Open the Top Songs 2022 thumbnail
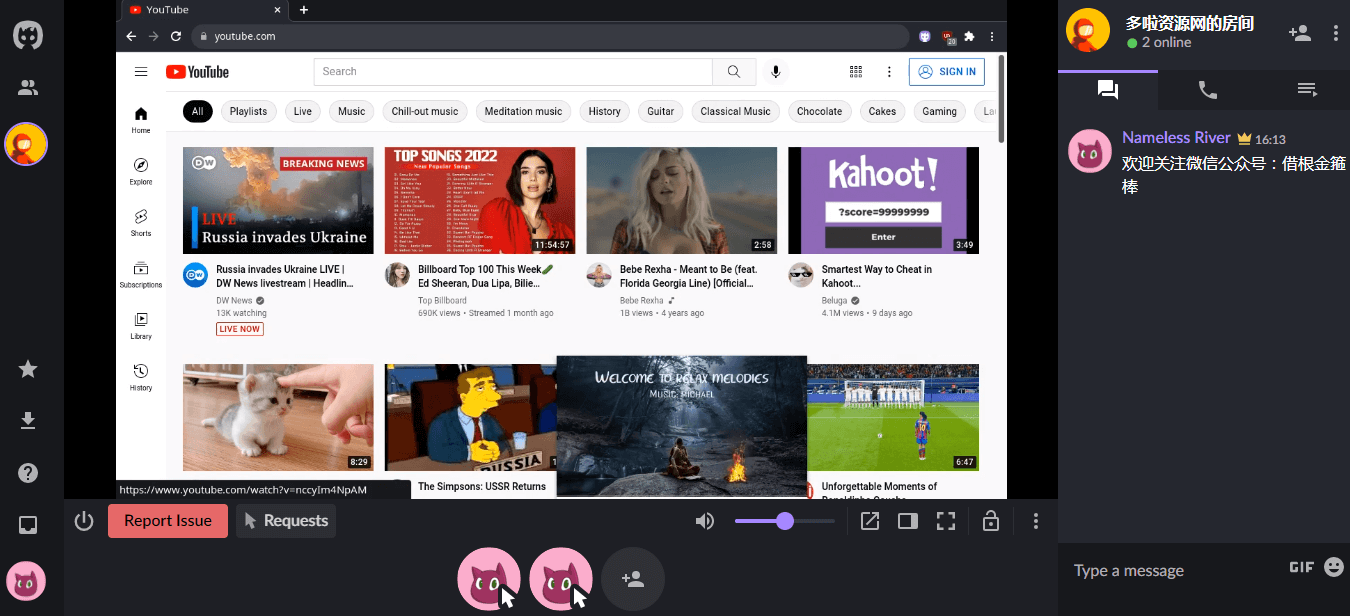The width and height of the screenshot is (1350, 616). pyautogui.click(x=480, y=200)
